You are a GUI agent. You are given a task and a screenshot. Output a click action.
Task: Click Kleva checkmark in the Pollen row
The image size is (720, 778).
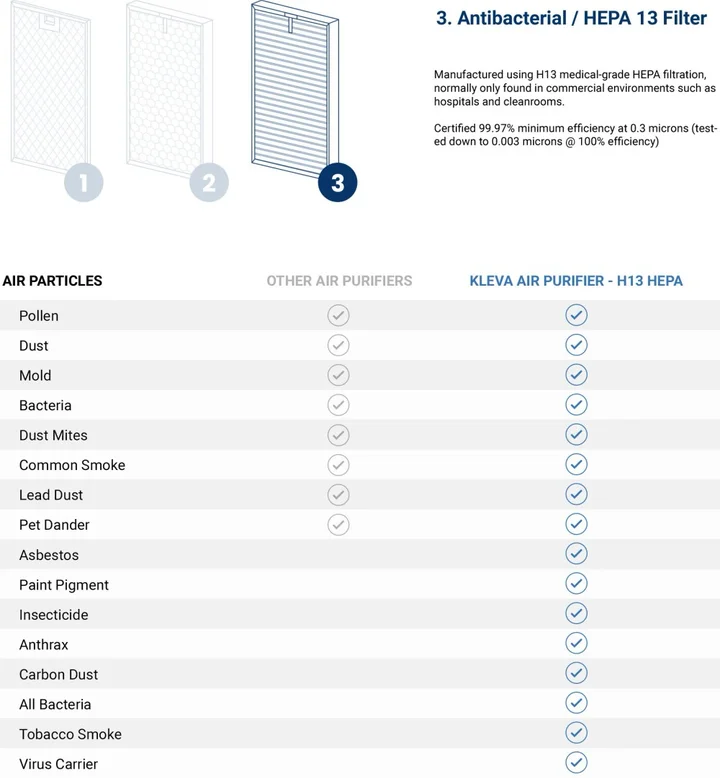click(576, 316)
